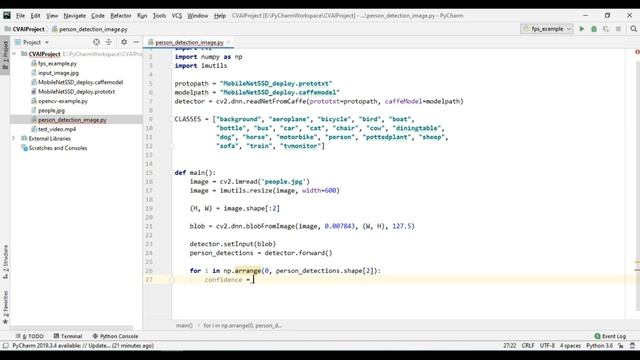Open the Edit menu
Screen dimensions: 640x360
coord(36,16)
